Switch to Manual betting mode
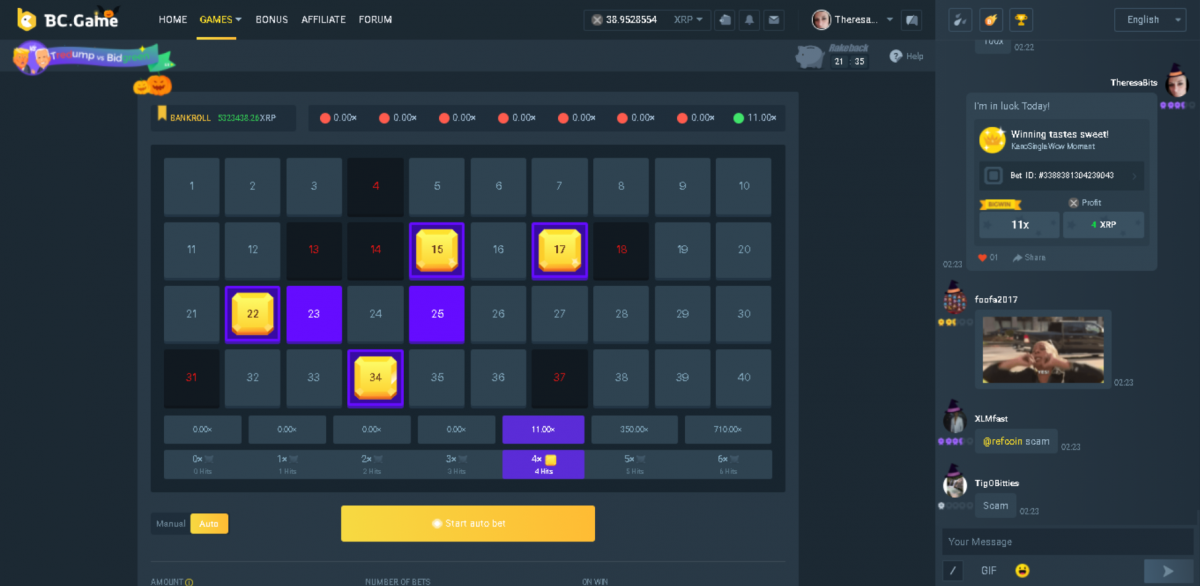Image resolution: width=1200 pixels, height=586 pixels. pyautogui.click(x=169, y=523)
